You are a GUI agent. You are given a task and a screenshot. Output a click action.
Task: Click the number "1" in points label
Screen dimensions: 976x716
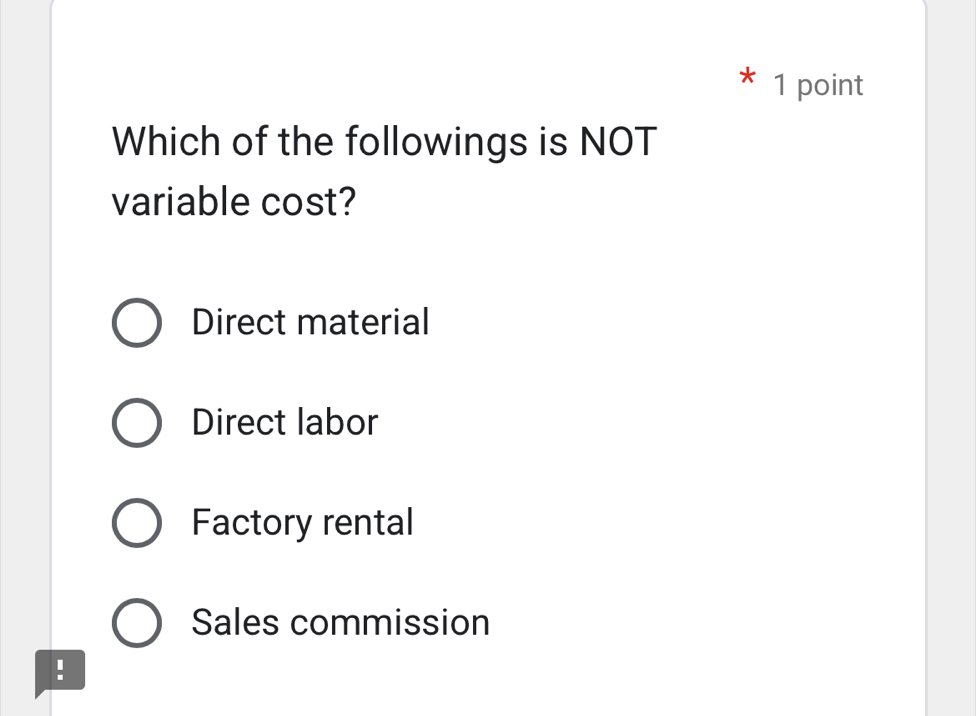pyautogui.click(x=781, y=86)
